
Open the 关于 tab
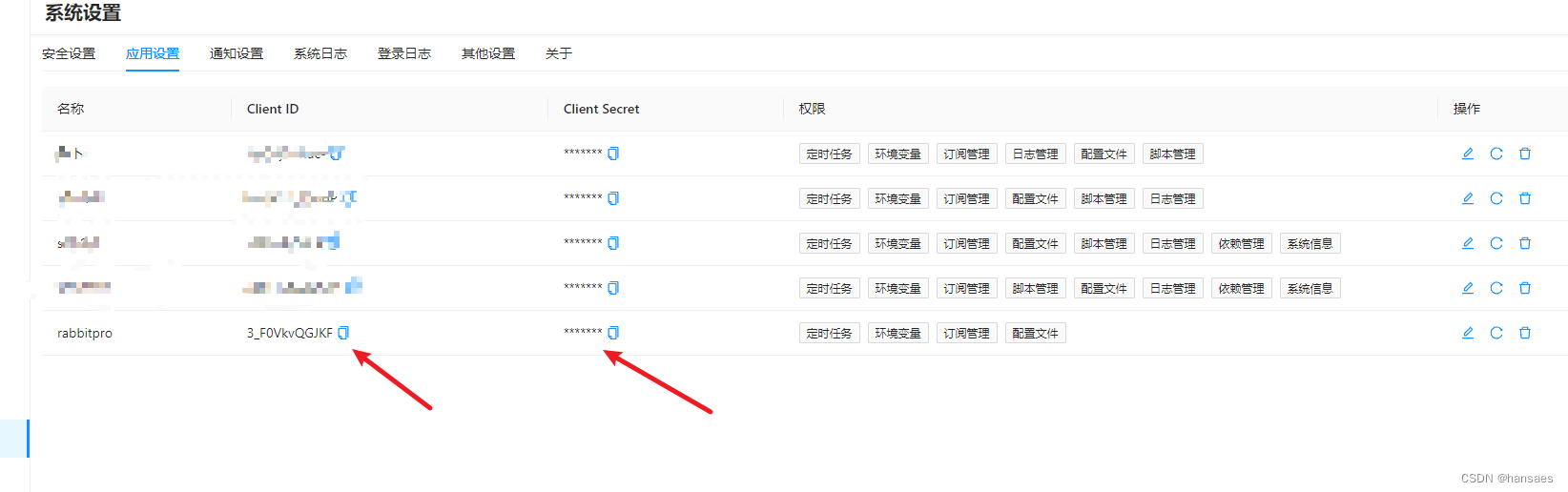pyautogui.click(x=559, y=53)
